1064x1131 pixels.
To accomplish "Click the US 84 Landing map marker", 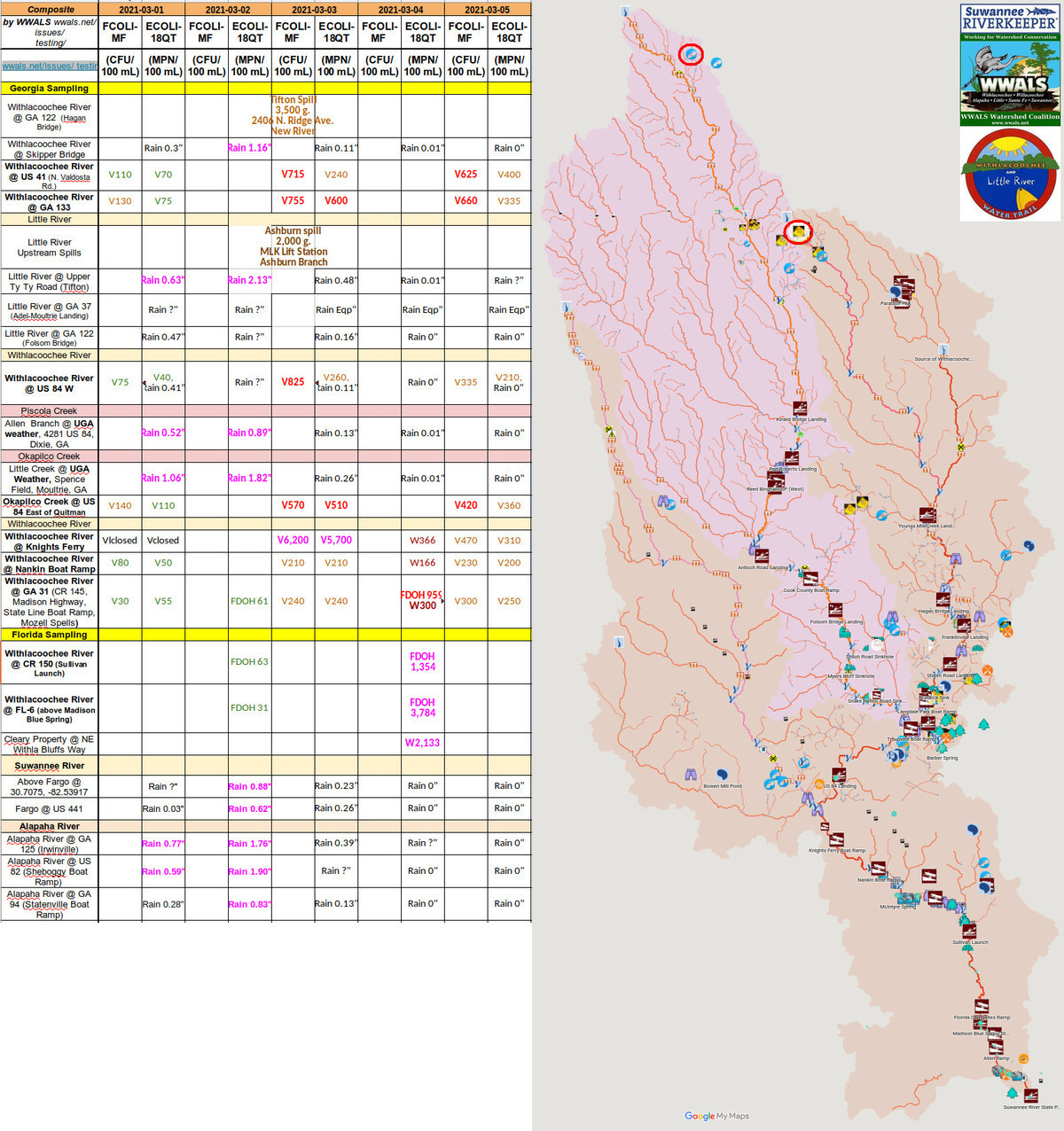I will 839,775.
